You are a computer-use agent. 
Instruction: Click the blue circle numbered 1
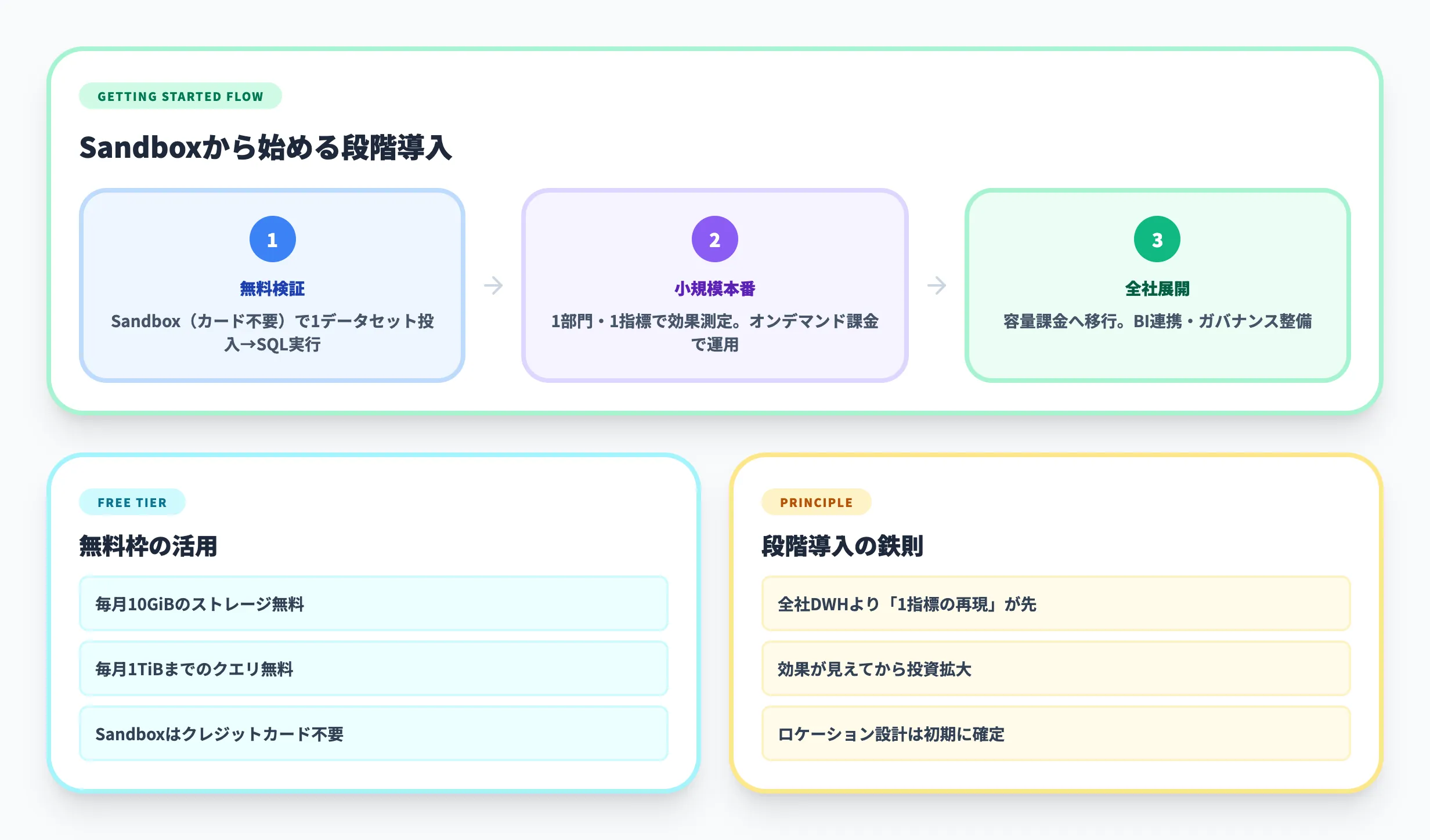(272, 238)
